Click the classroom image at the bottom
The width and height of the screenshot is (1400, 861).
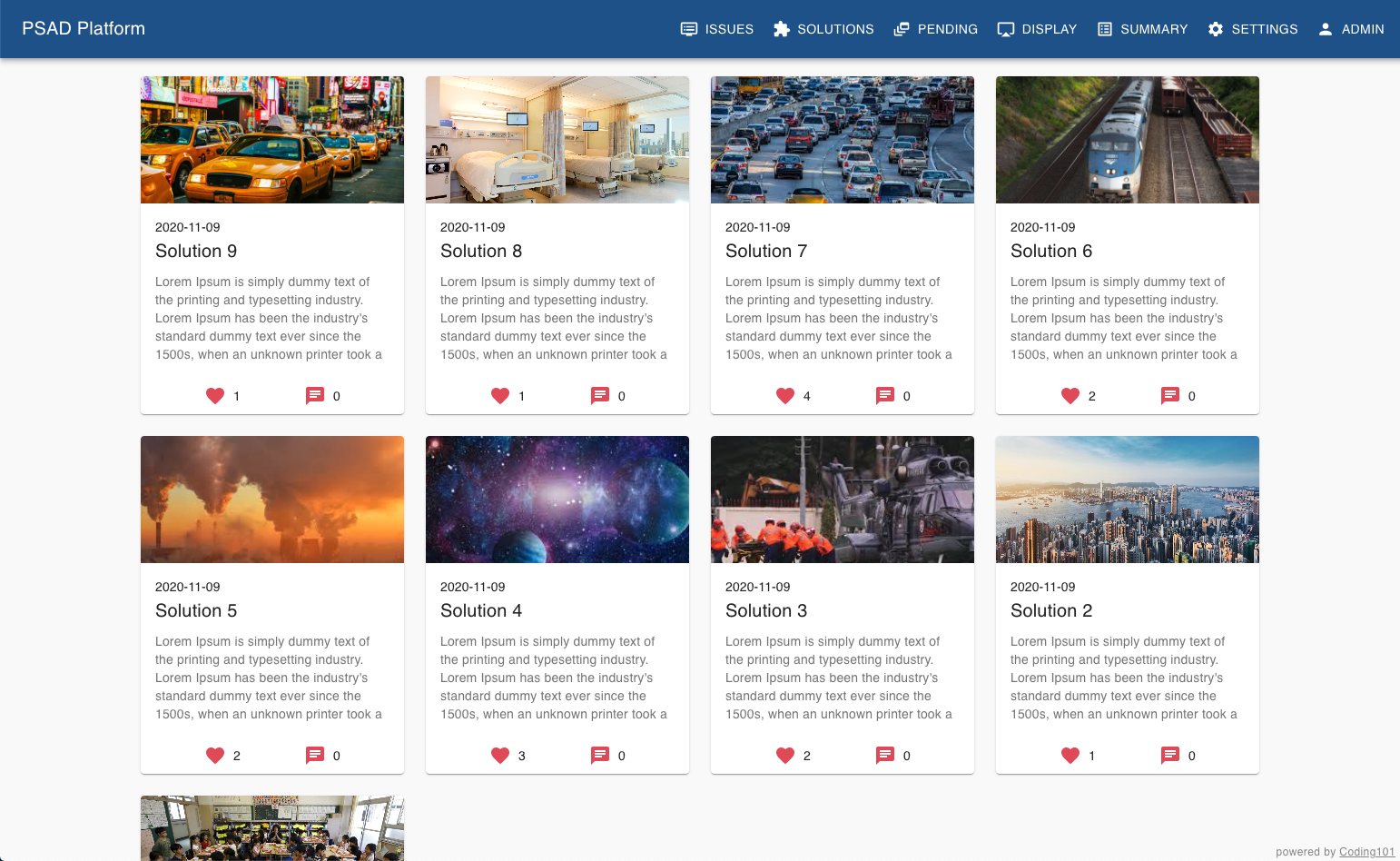272,828
